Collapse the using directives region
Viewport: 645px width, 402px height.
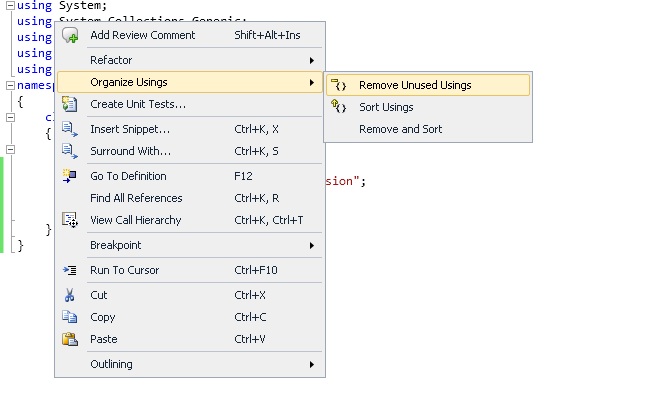click(x=9, y=6)
